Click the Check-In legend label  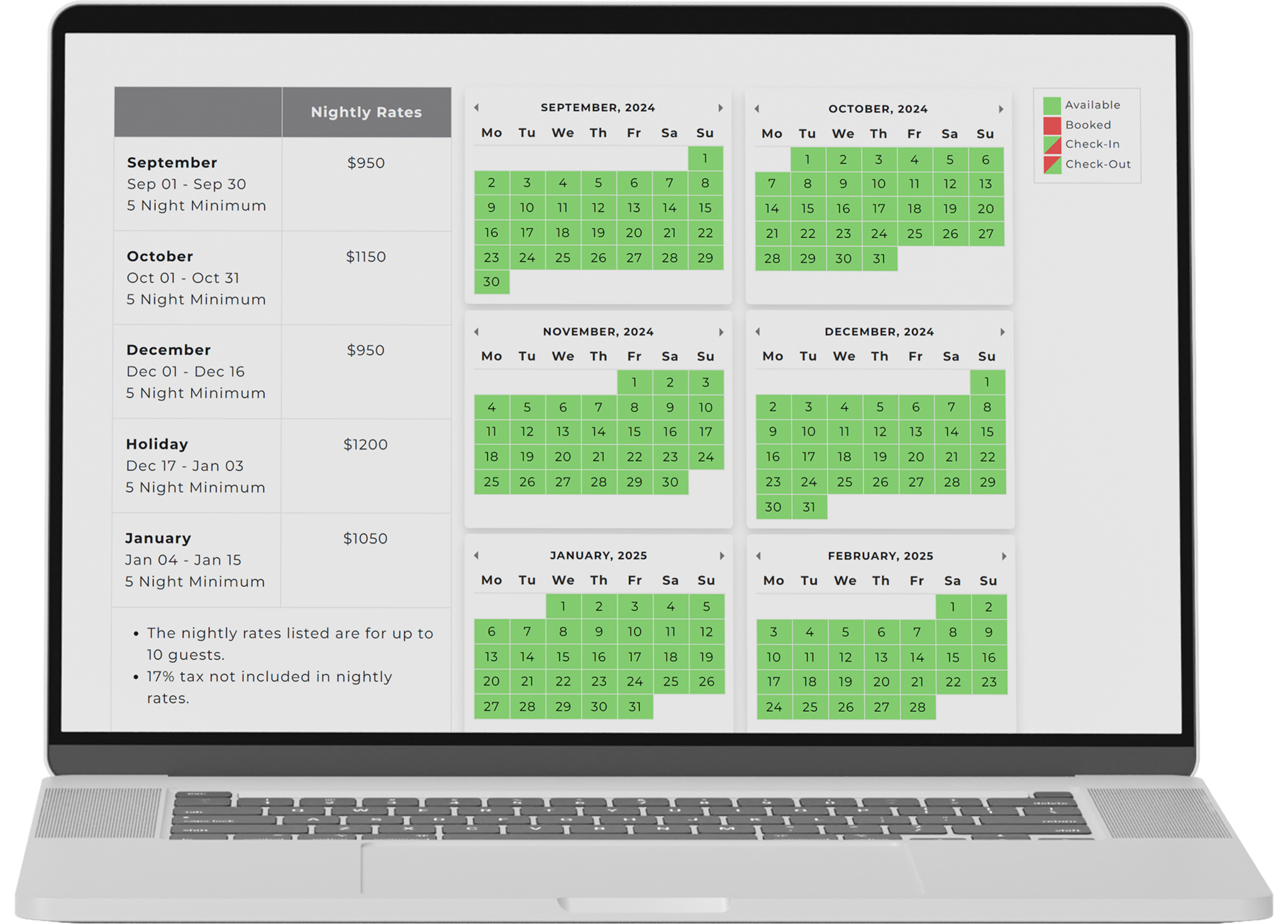point(1093,144)
